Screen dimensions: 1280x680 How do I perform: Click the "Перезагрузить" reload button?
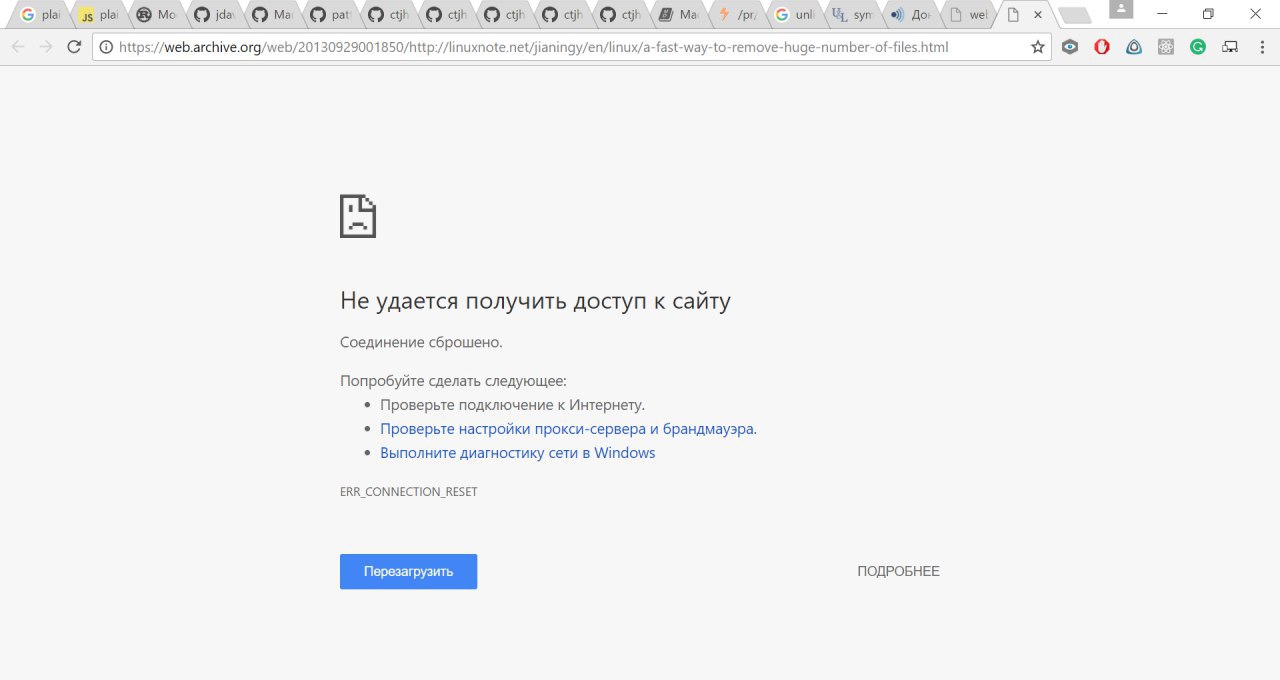(x=408, y=571)
